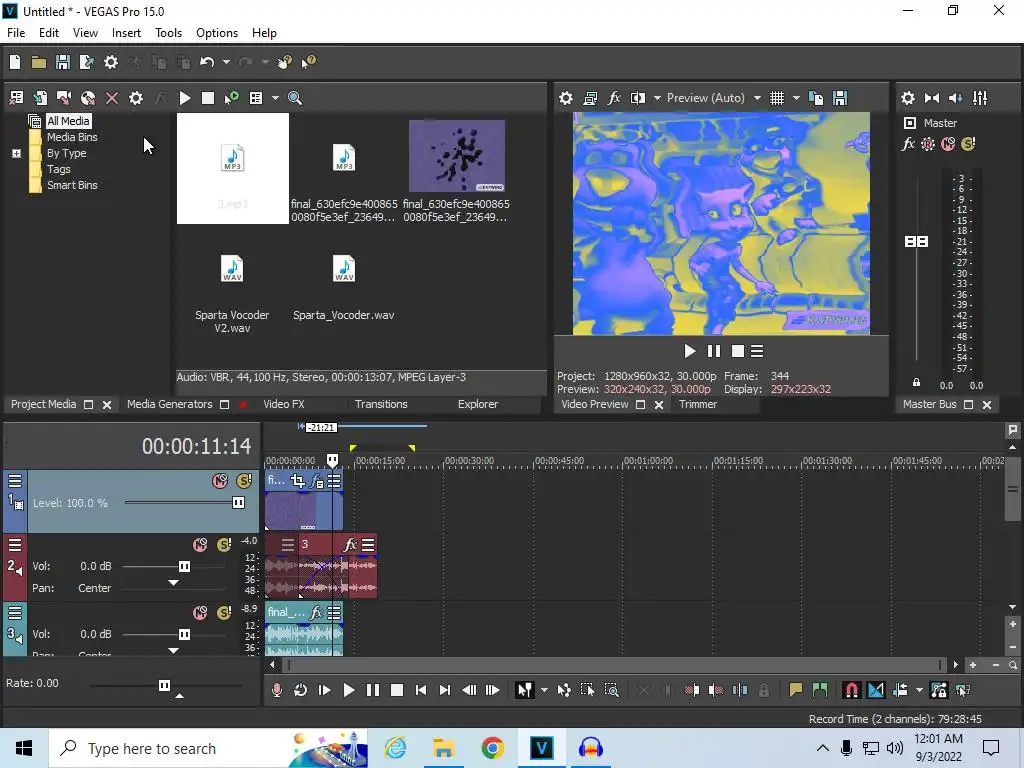Select the Normal Edit tool
The width and height of the screenshot is (1024, 768).
524,690
